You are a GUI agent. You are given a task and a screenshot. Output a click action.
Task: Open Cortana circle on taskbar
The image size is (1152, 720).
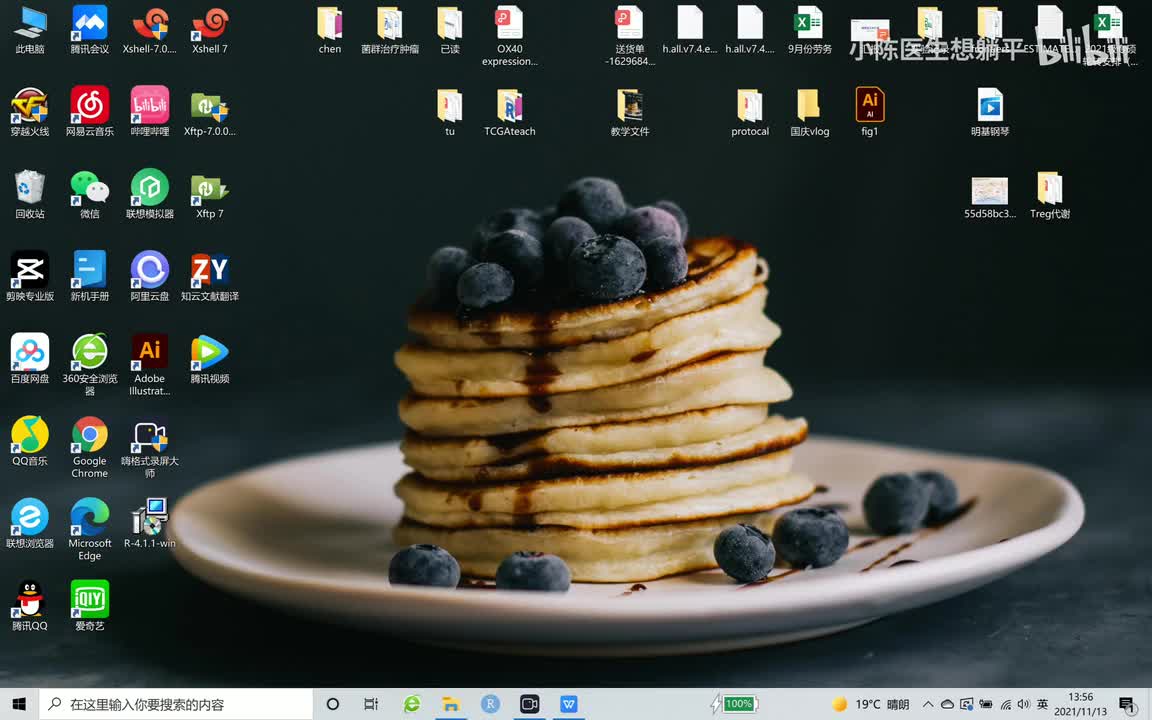[332, 704]
